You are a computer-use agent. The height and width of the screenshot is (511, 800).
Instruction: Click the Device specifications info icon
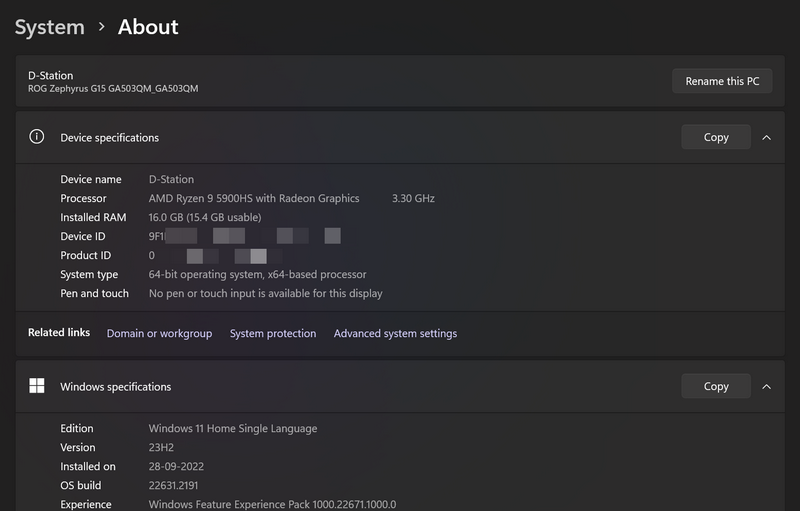tap(37, 137)
